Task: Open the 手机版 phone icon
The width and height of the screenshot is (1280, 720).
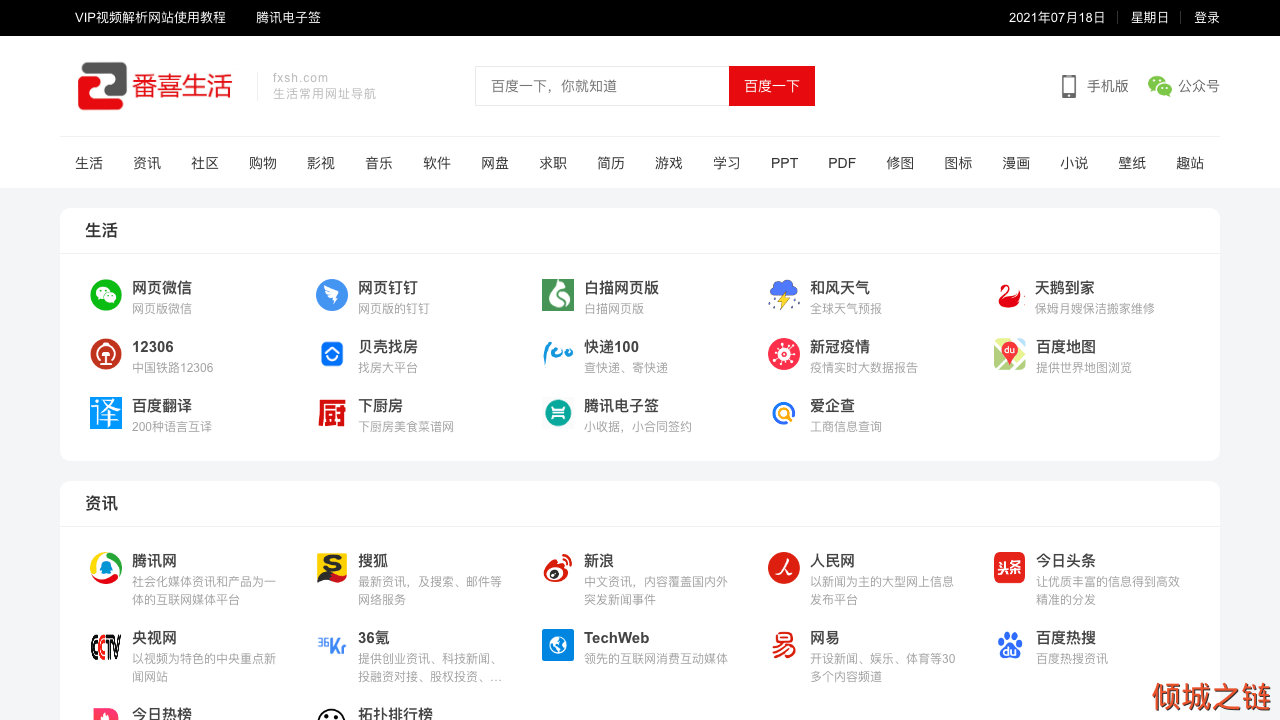Action: (1069, 86)
